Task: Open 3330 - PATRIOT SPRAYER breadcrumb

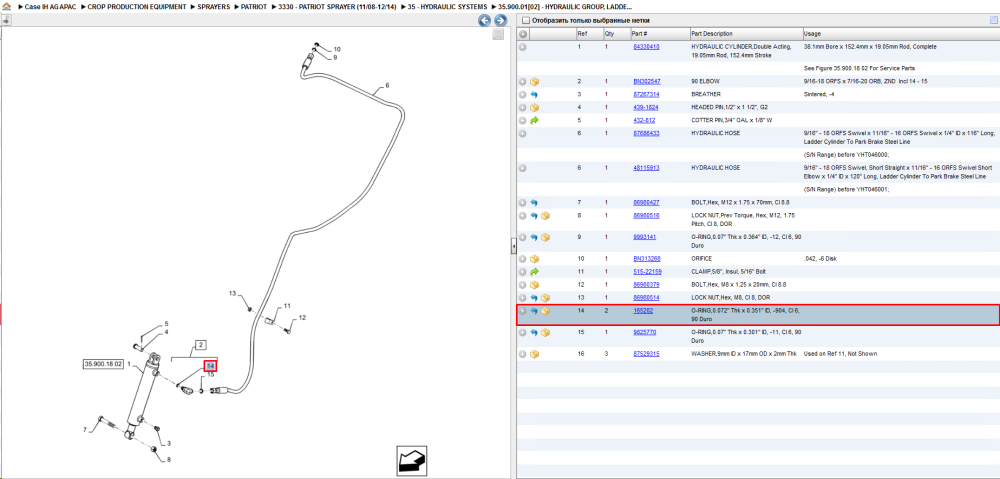Action: click(x=337, y=6)
